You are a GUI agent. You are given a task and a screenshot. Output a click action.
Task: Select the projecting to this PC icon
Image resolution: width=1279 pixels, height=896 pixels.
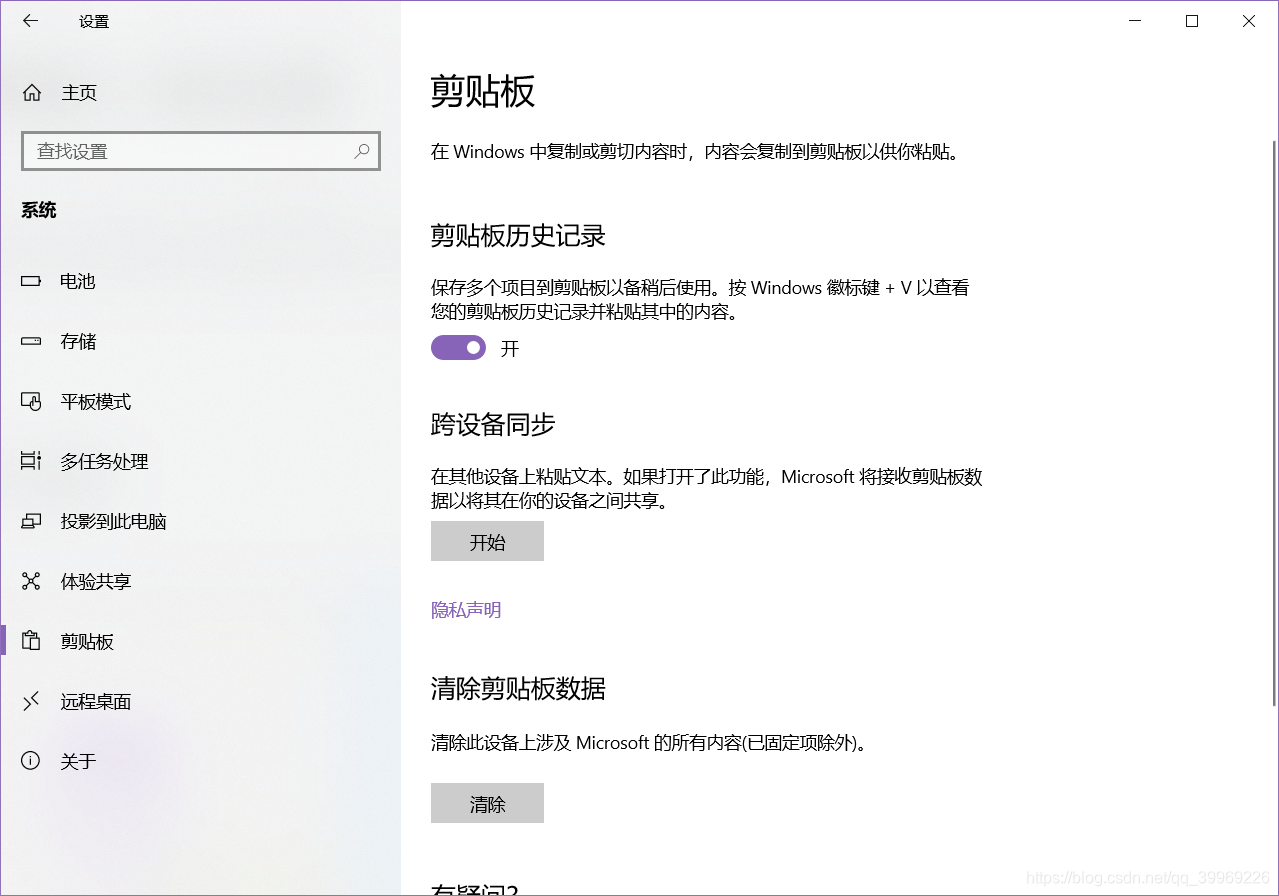[x=31, y=521]
